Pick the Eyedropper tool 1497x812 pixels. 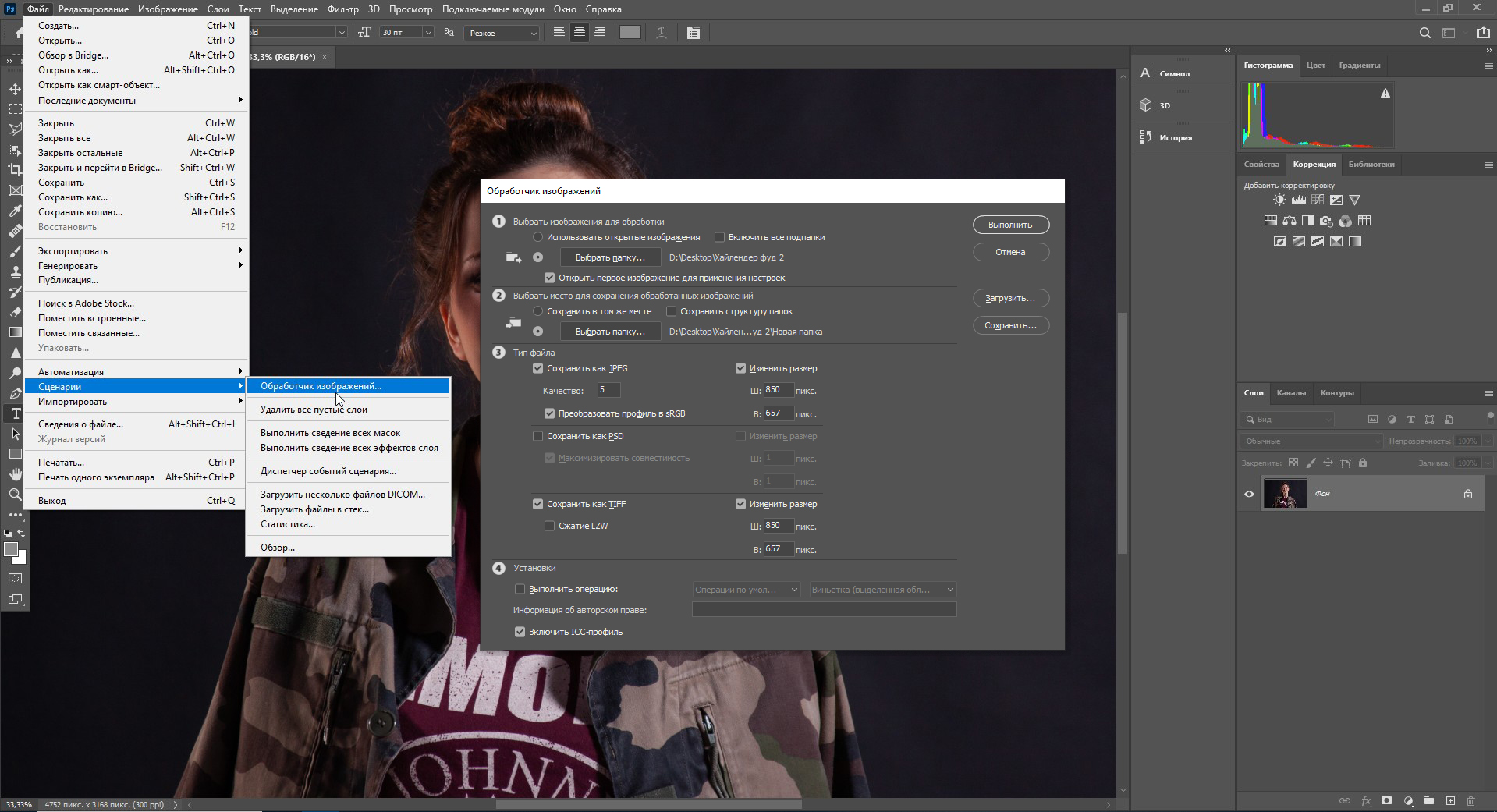tap(15, 211)
